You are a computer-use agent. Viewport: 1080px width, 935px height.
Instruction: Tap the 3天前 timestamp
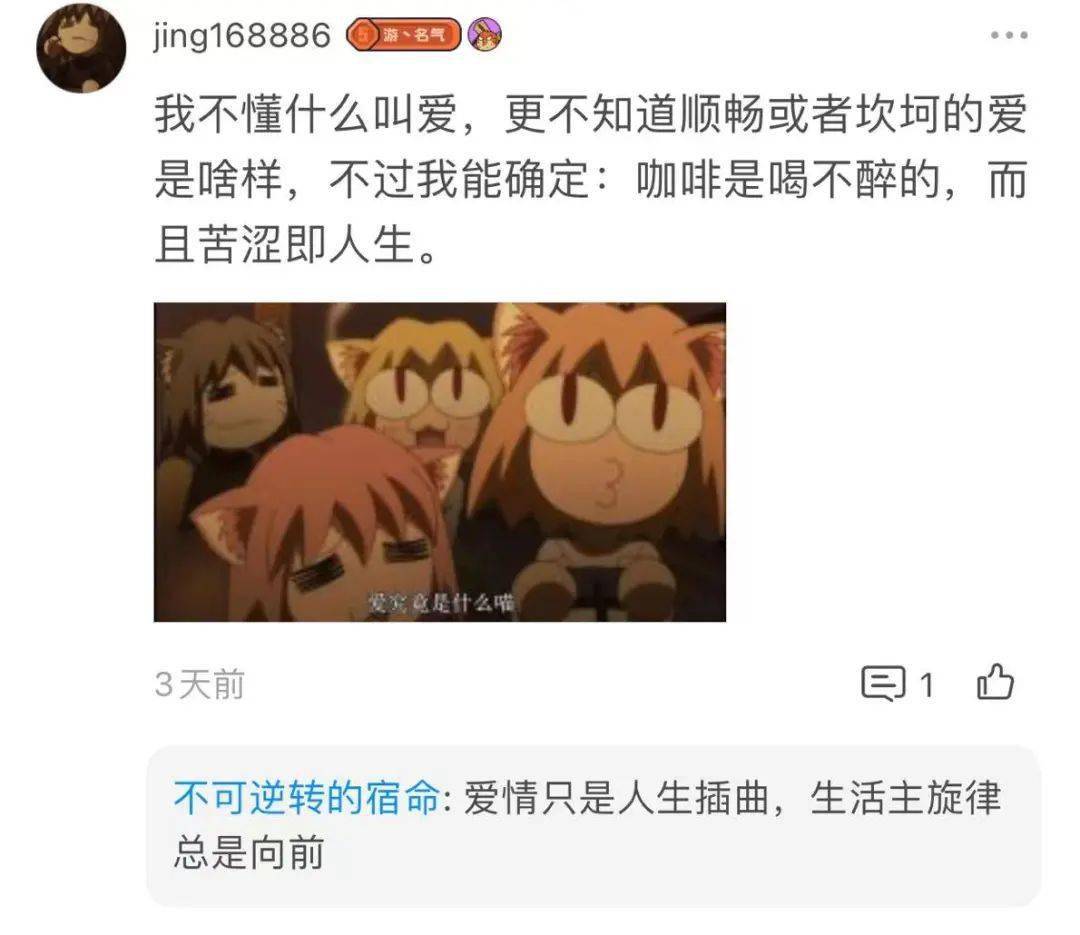point(199,684)
